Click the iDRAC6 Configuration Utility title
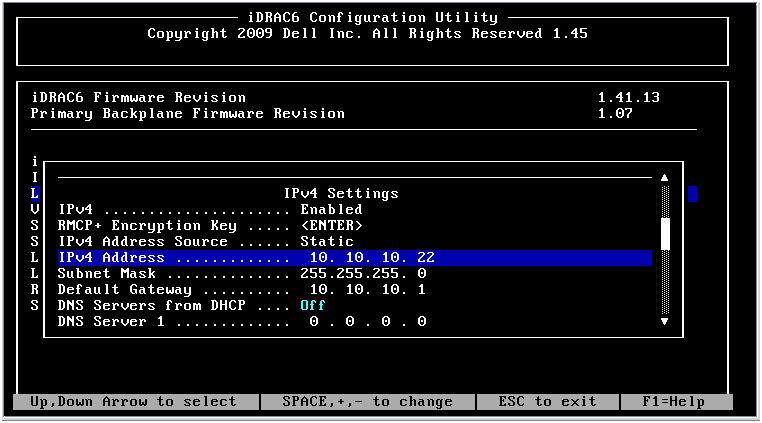 pyautogui.click(x=373, y=18)
